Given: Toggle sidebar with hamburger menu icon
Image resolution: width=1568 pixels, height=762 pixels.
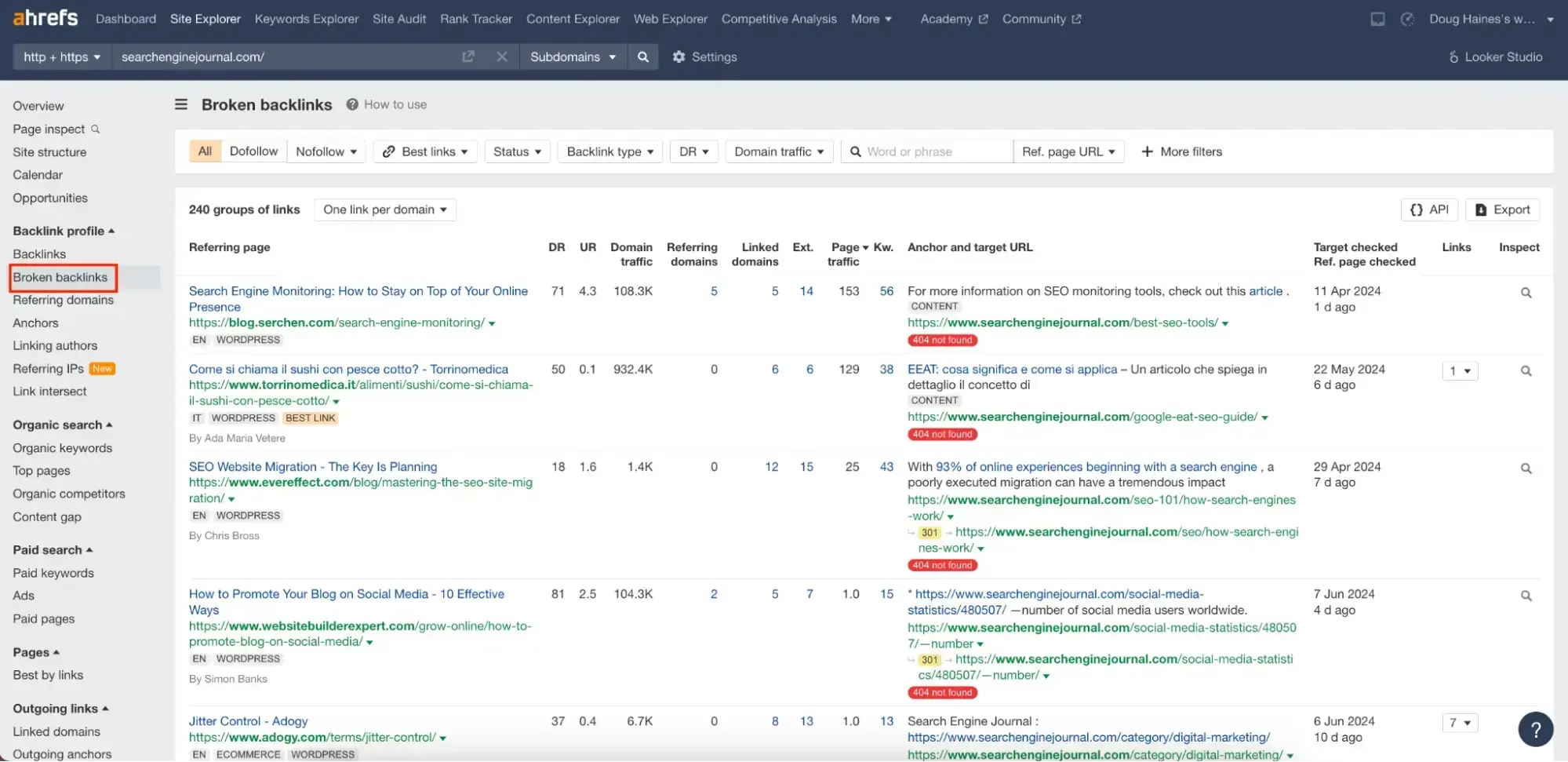Looking at the screenshot, I should pyautogui.click(x=181, y=104).
